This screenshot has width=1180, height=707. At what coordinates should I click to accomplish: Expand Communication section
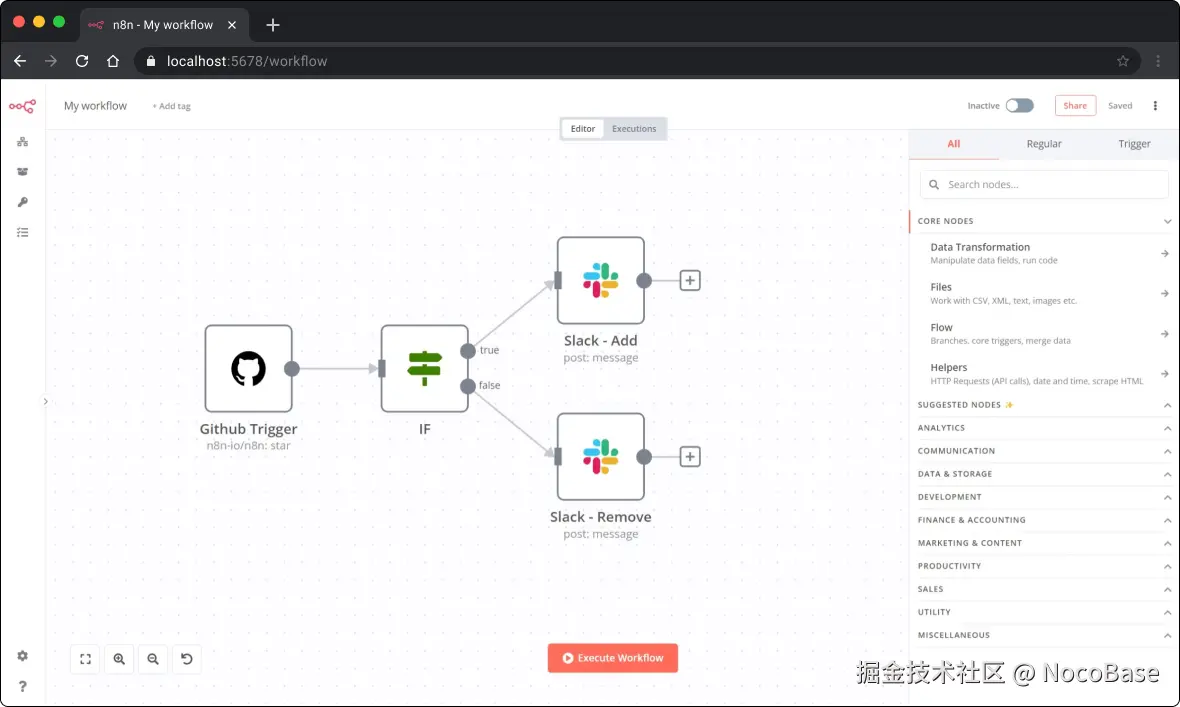(x=1044, y=451)
